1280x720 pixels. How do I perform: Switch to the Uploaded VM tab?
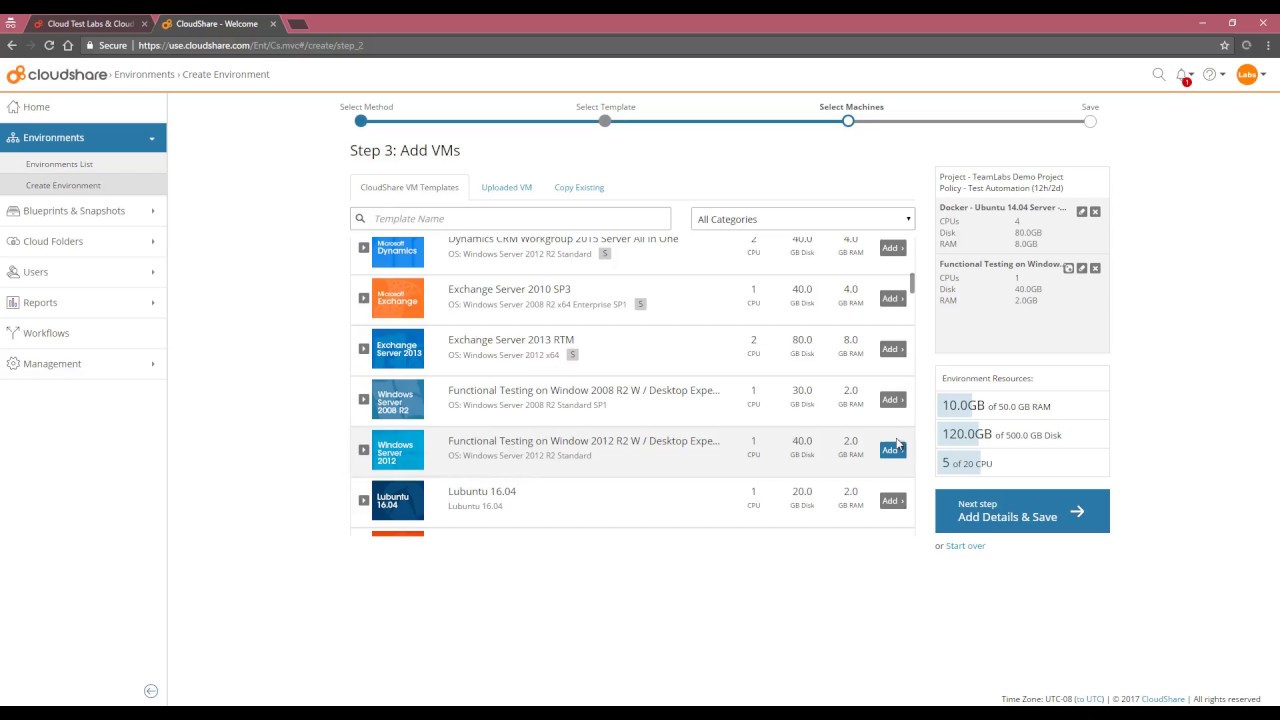[506, 187]
